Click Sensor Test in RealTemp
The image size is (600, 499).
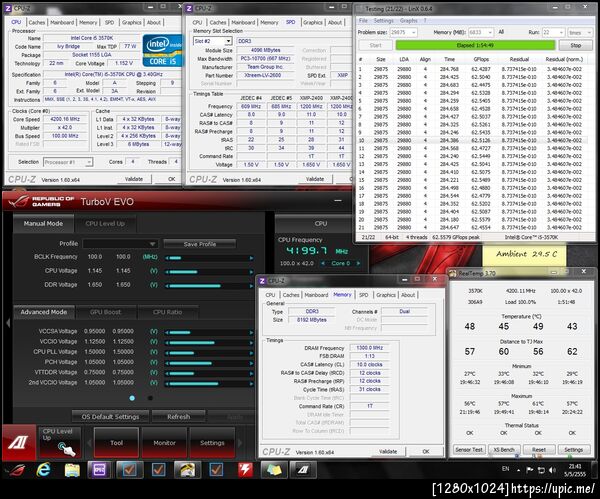[x=469, y=450]
